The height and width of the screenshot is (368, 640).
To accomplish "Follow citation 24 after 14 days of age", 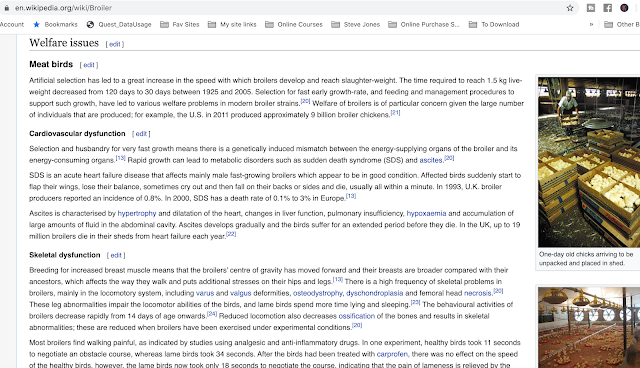I will click(x=212, y=314).
